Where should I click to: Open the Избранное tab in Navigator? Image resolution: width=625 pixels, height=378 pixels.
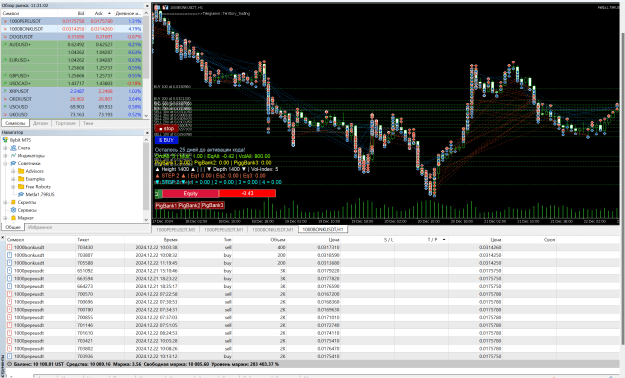(x=40, y=227)
